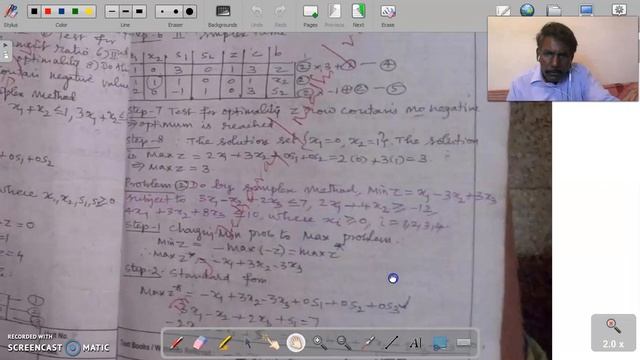Choose the blue color swatch
The width and height of the screenshot is (640, 360).
62,11
